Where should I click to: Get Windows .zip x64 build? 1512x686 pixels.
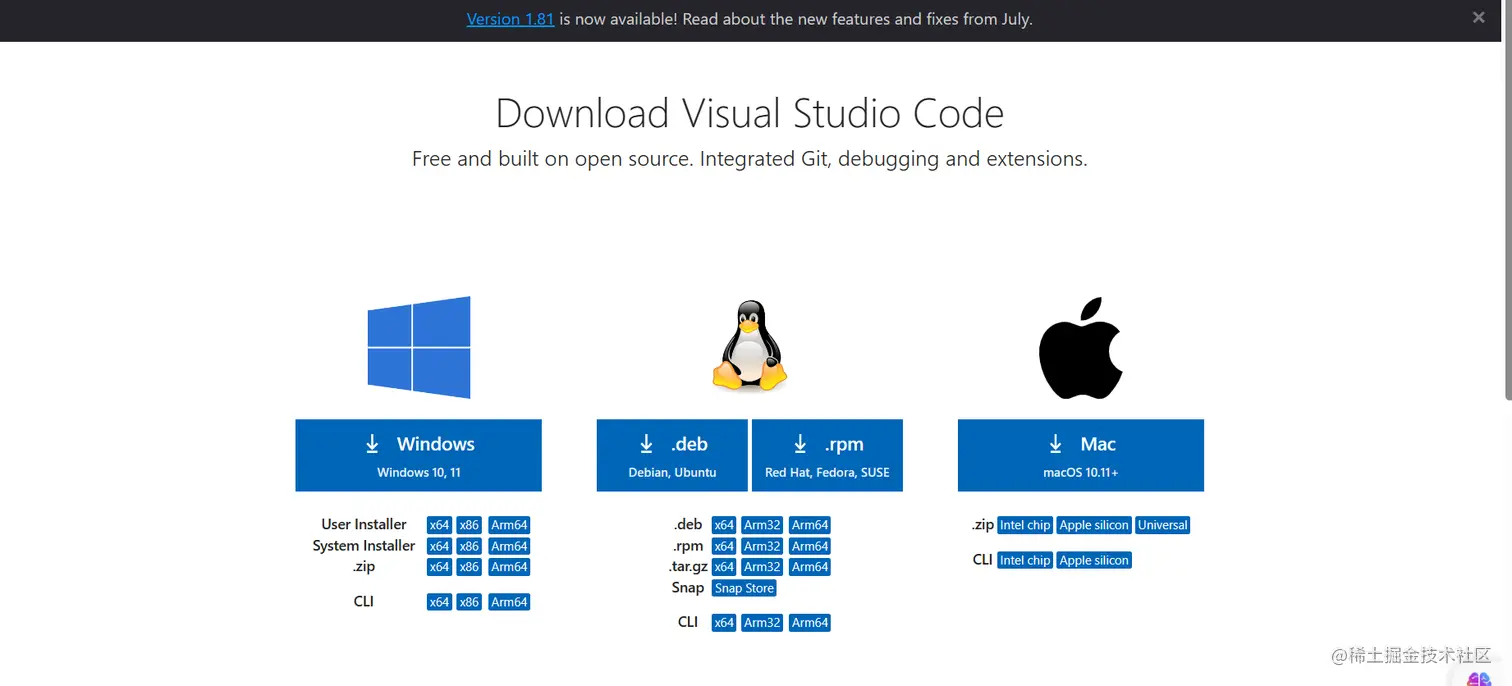(439, 567)
